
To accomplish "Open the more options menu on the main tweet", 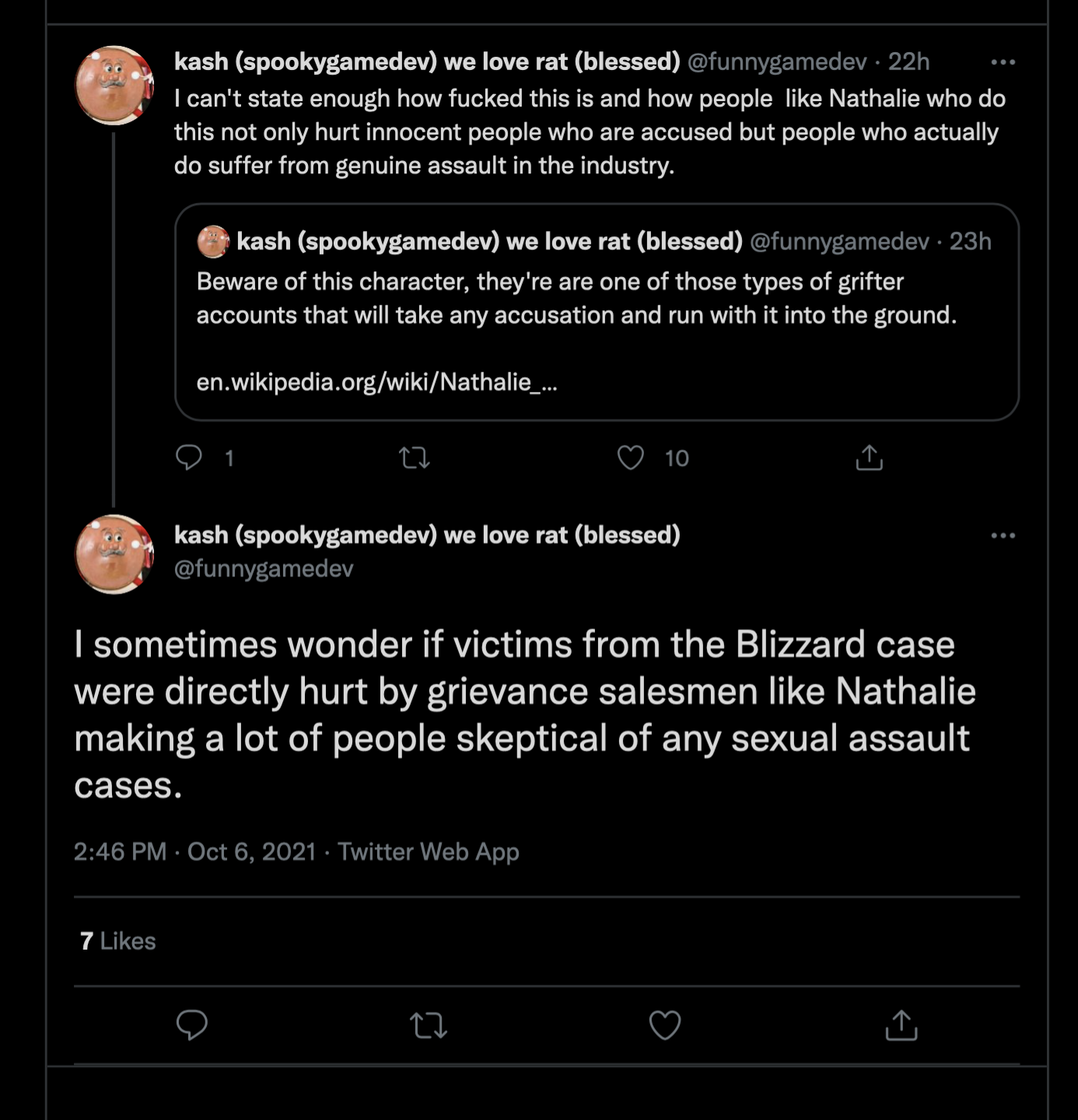I will (1003, 535).
